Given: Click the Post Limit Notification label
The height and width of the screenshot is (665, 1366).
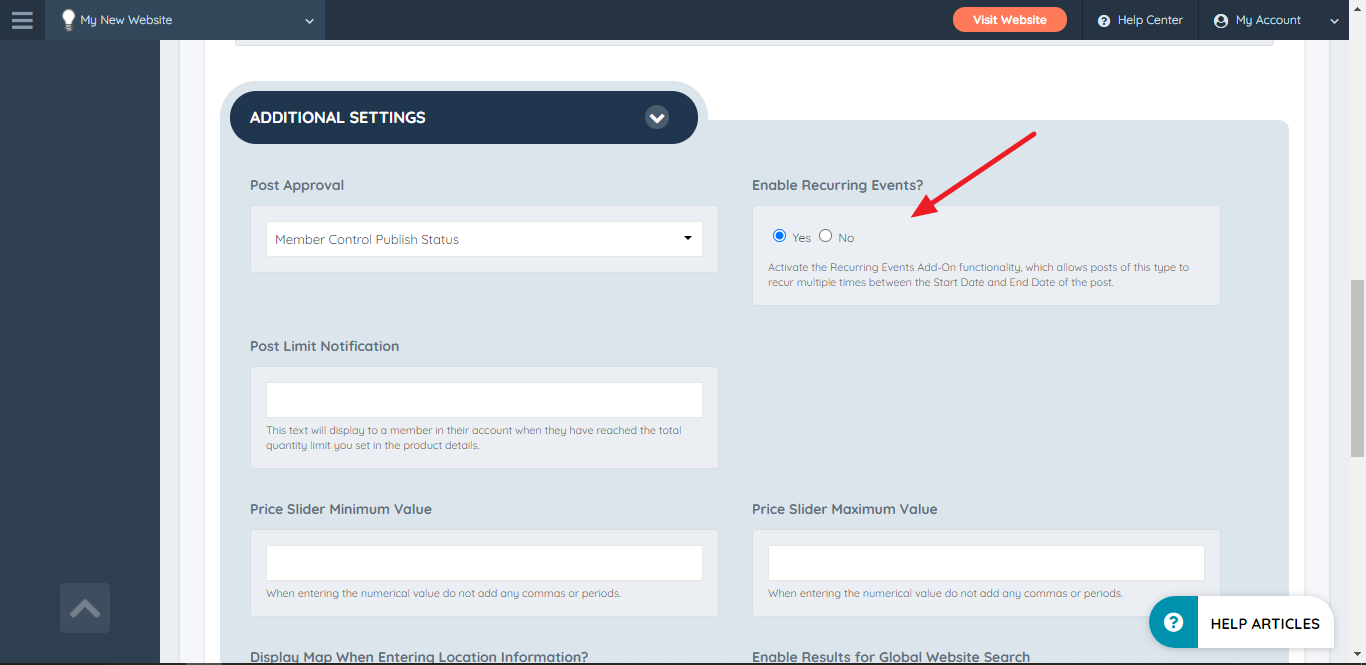Looking at the screenshot, I should (x=324, y=346).
